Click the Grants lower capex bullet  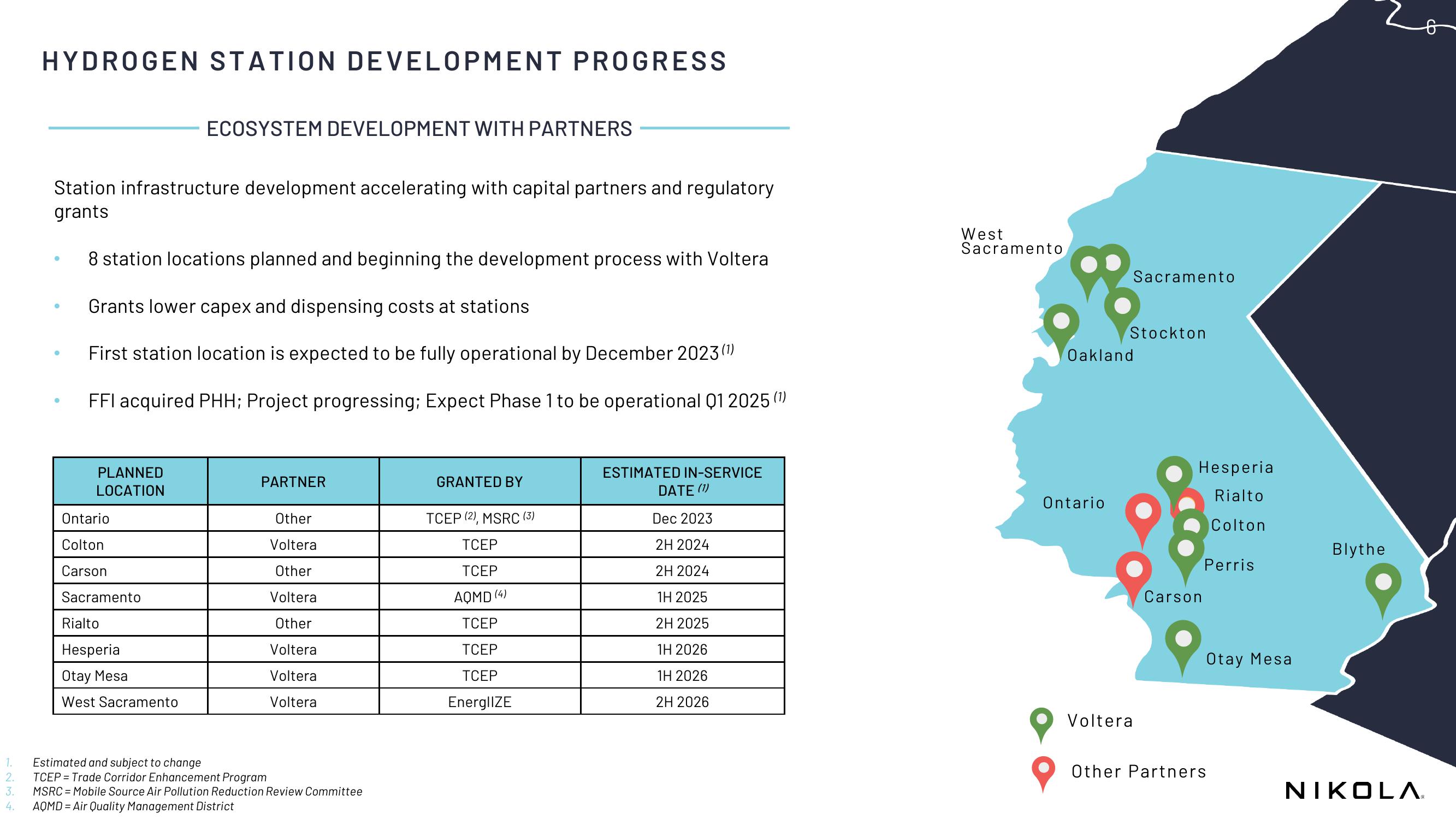[x=309, y=306]
